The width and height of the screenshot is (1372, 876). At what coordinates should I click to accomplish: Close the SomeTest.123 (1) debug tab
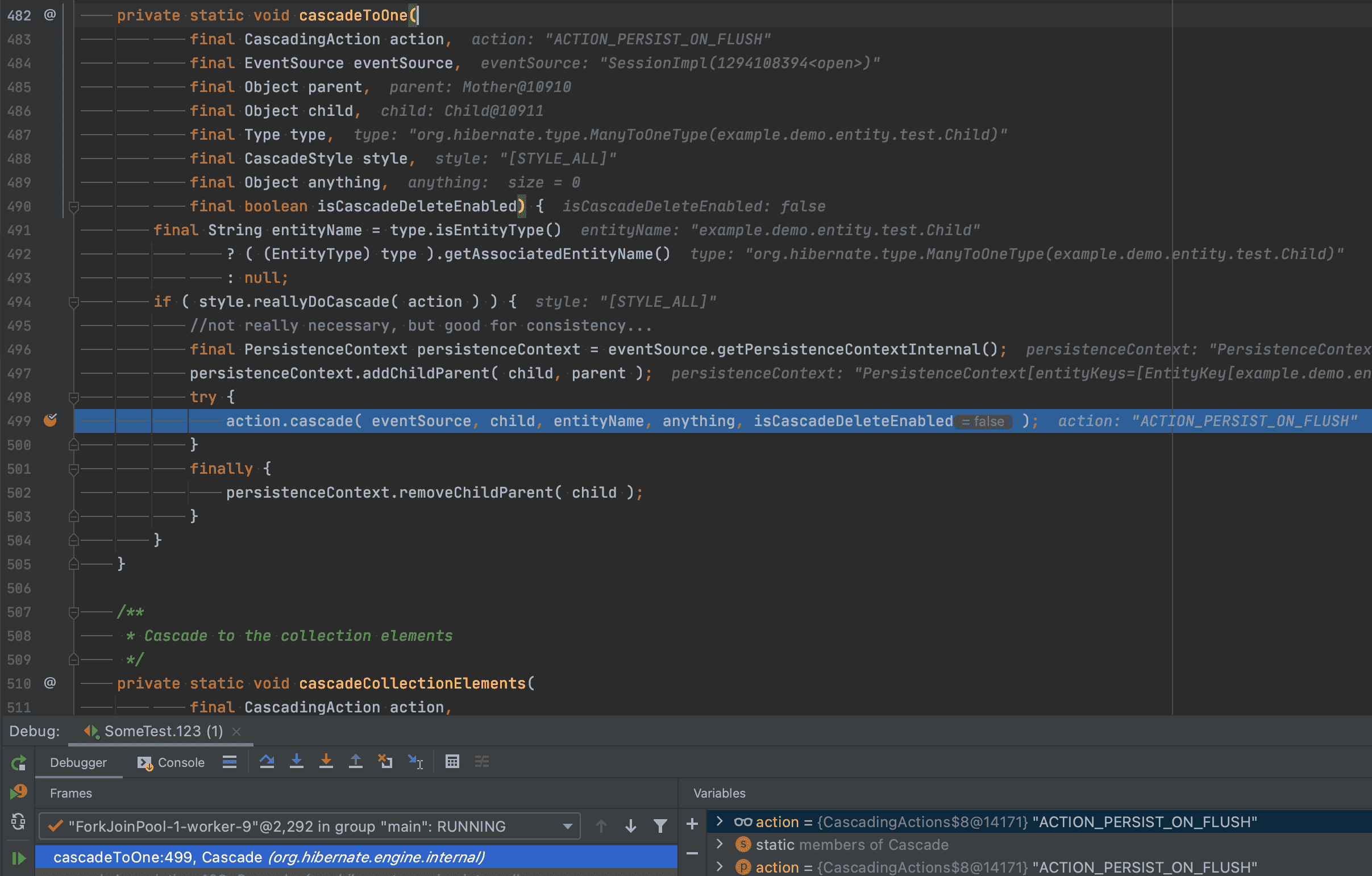[236, 731]
